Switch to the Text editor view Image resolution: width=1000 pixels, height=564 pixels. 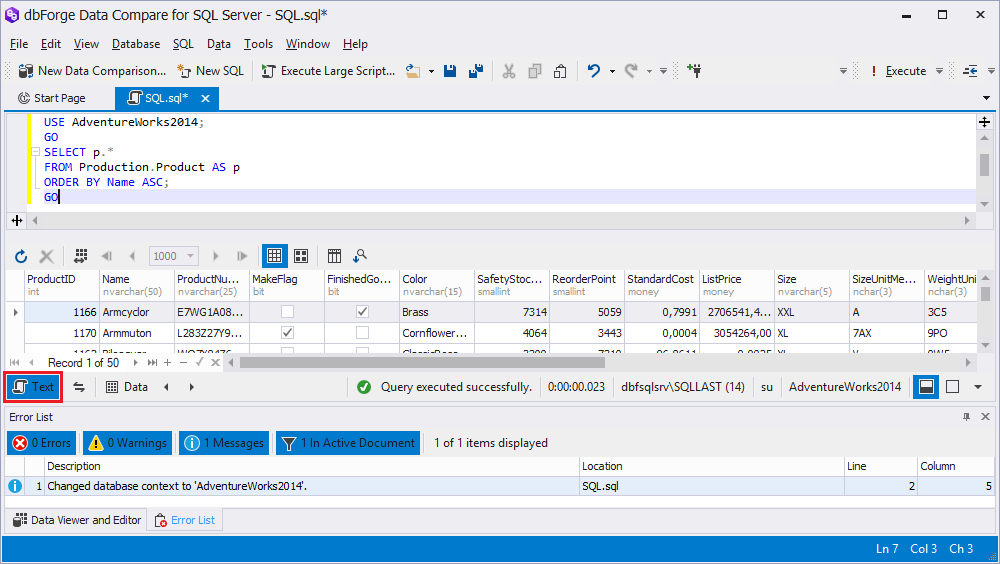[x=33, y=387]
